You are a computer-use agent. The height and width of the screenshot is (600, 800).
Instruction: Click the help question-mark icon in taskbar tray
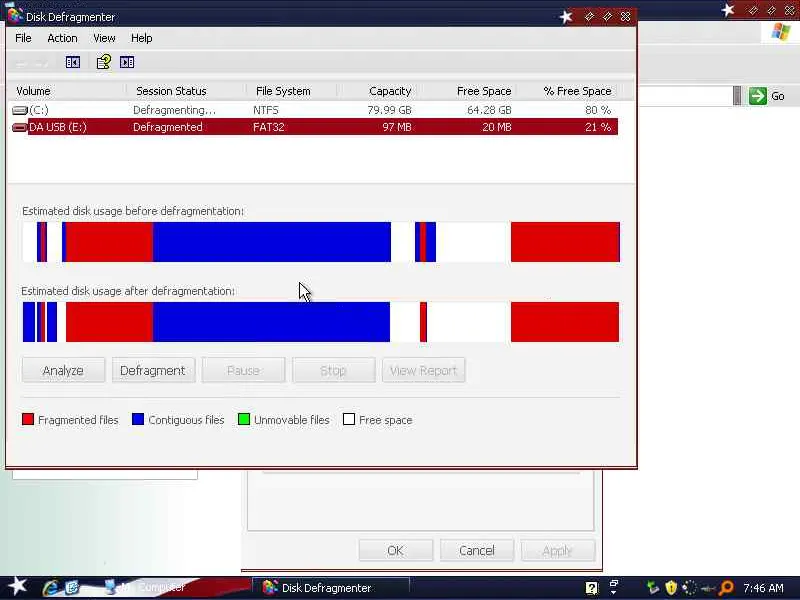[x=591, y=588]
